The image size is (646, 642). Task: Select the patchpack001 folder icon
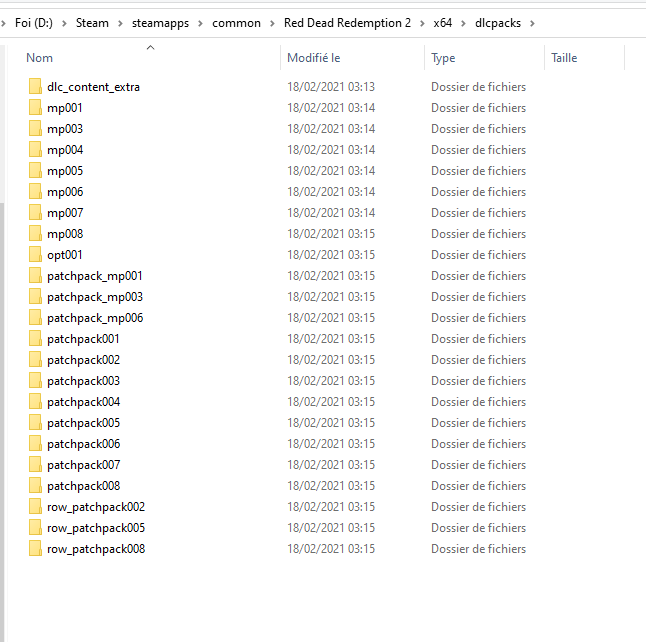coord(35,339)
